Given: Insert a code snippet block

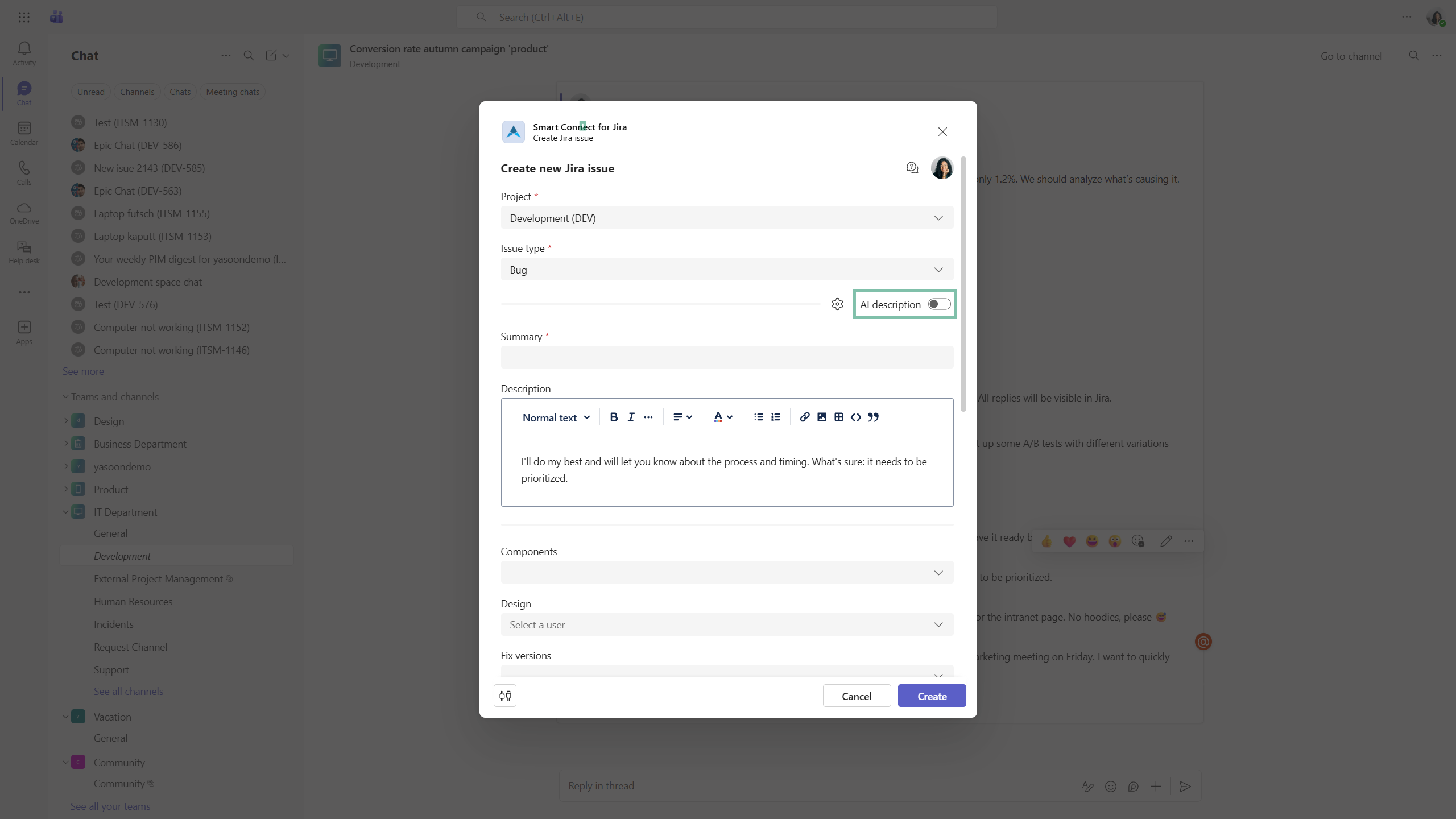Looking at the screenshot, I should point(855,417).
